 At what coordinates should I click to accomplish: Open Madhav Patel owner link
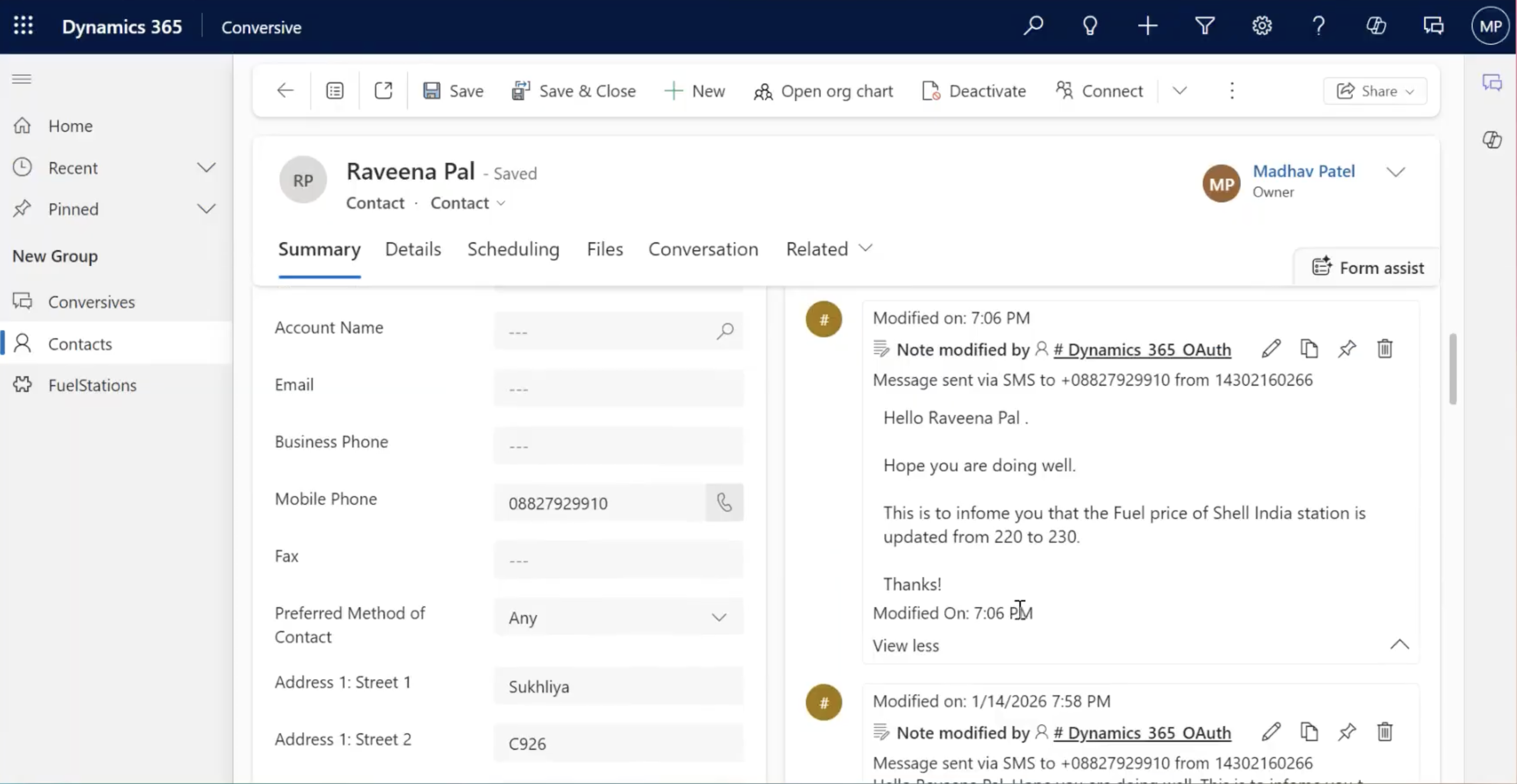point(1304,170)
